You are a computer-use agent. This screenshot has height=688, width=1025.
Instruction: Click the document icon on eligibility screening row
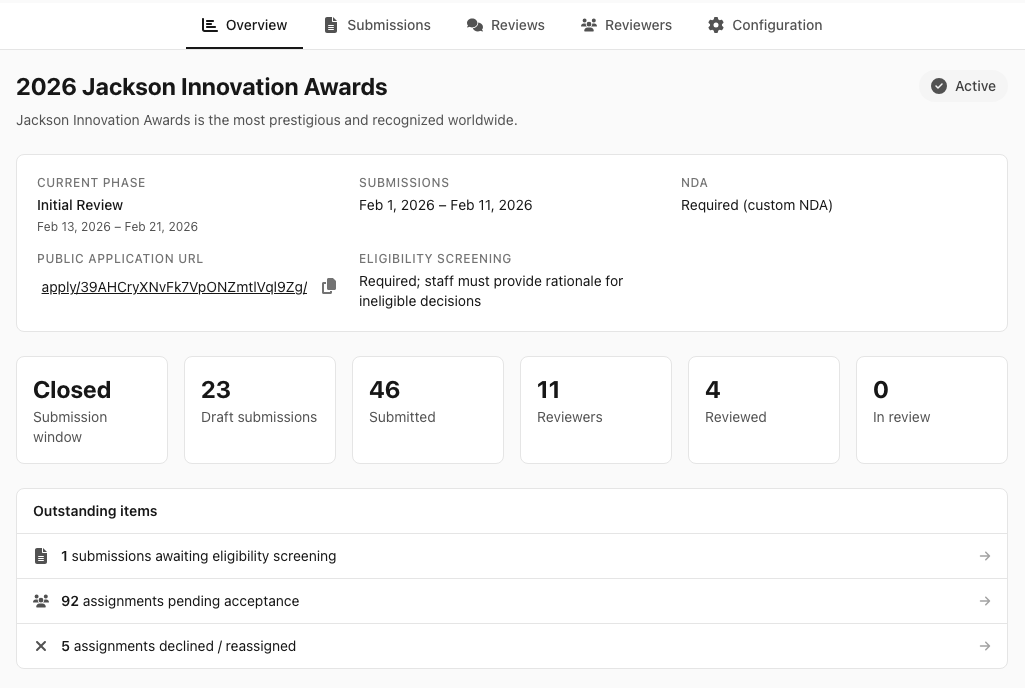(x=41, y=555)
